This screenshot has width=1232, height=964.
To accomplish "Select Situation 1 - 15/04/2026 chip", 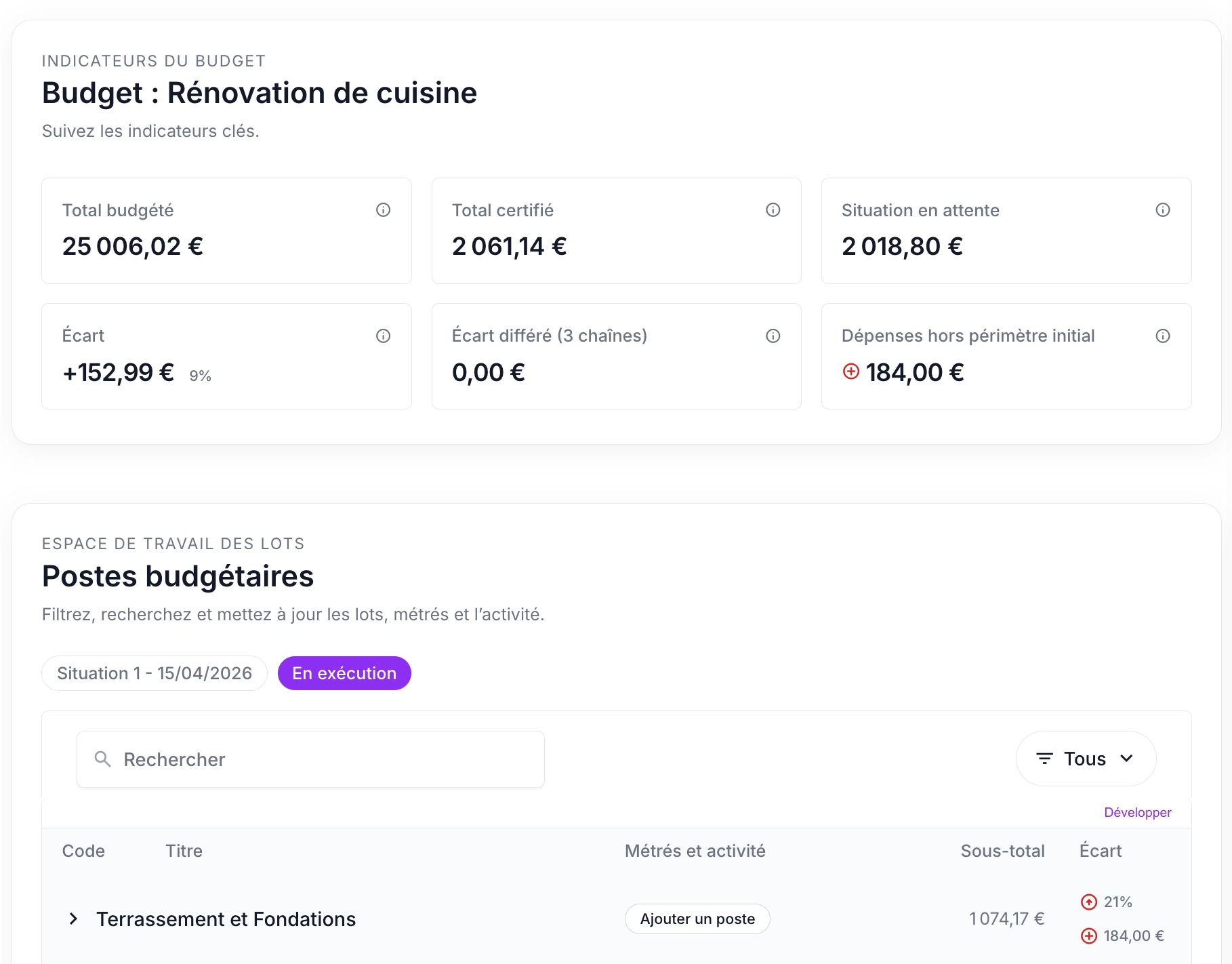I will 154,673.
